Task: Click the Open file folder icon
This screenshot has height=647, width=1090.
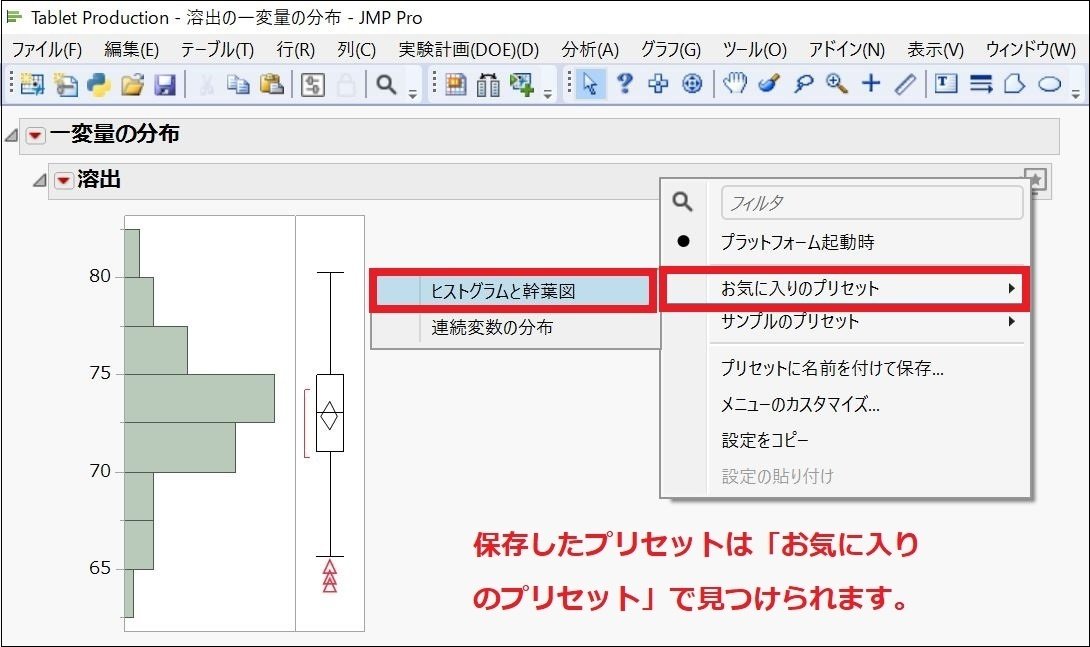Action: (132, 84)
